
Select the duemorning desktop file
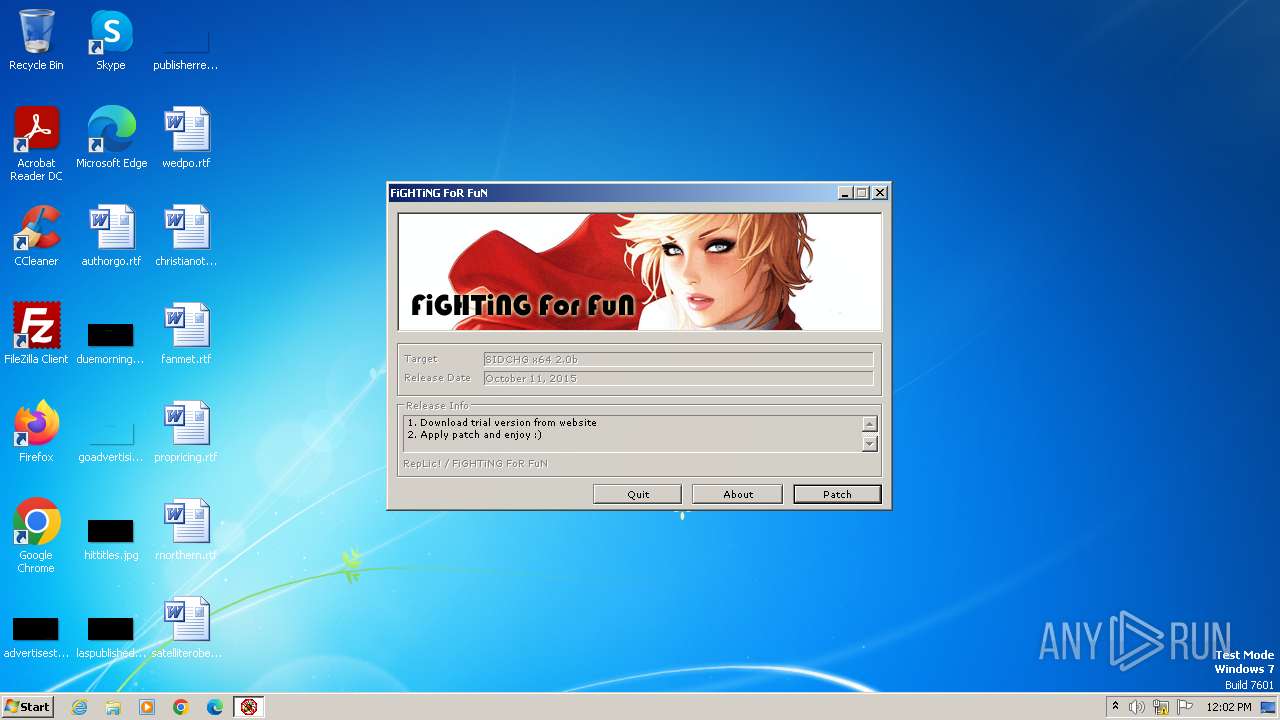[110, 340]
